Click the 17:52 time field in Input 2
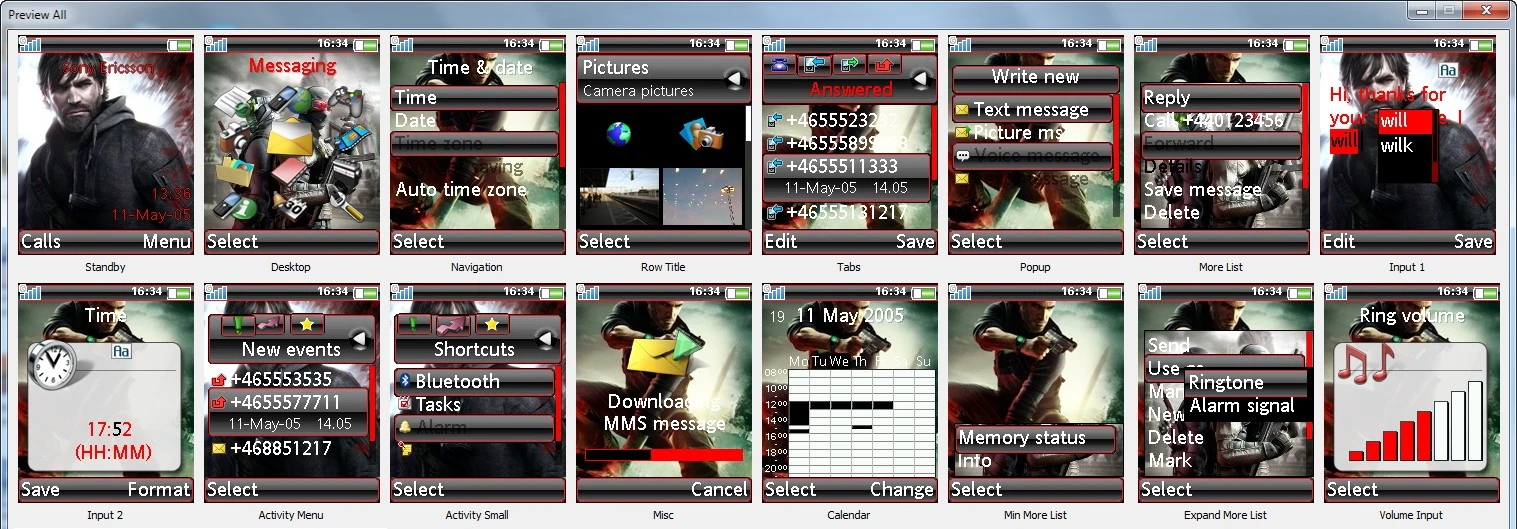Viewport: 1517px width, 529px height. pyautogui.click(x=110, y=429)
